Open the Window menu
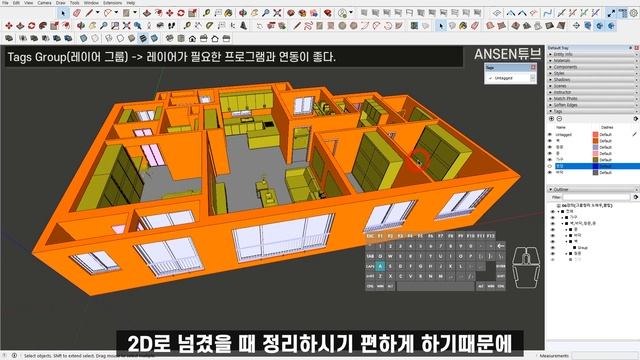Image resolution: width=640 pixels, height=360 pixels. point(91,3)
